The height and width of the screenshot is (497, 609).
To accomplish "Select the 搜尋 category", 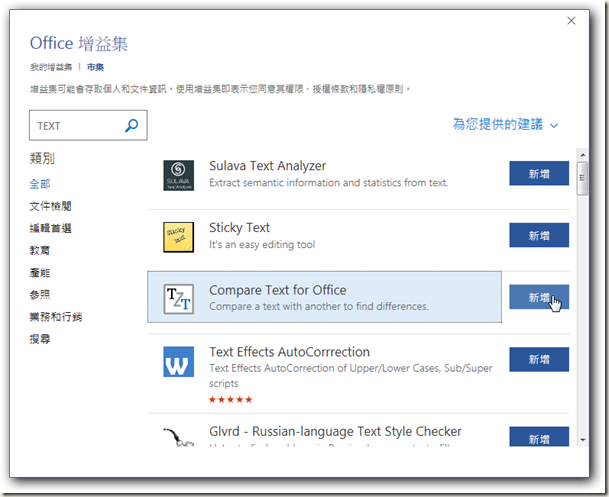I will [x=40, y=339].
